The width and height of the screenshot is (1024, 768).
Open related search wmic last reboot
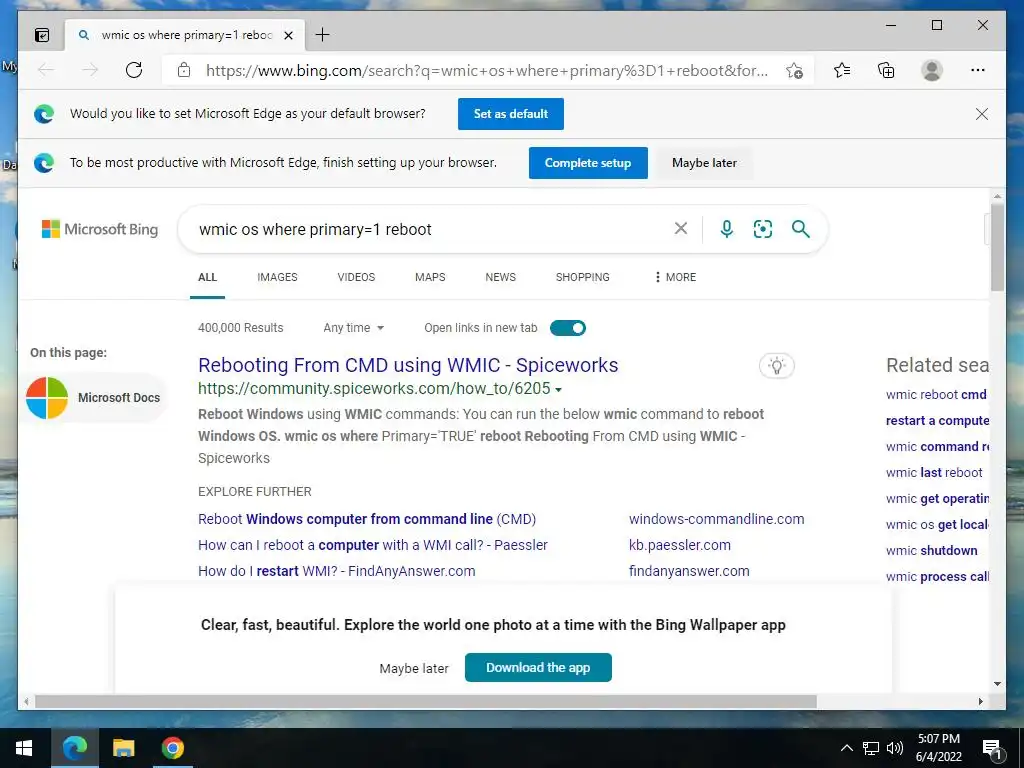point(934,473)
